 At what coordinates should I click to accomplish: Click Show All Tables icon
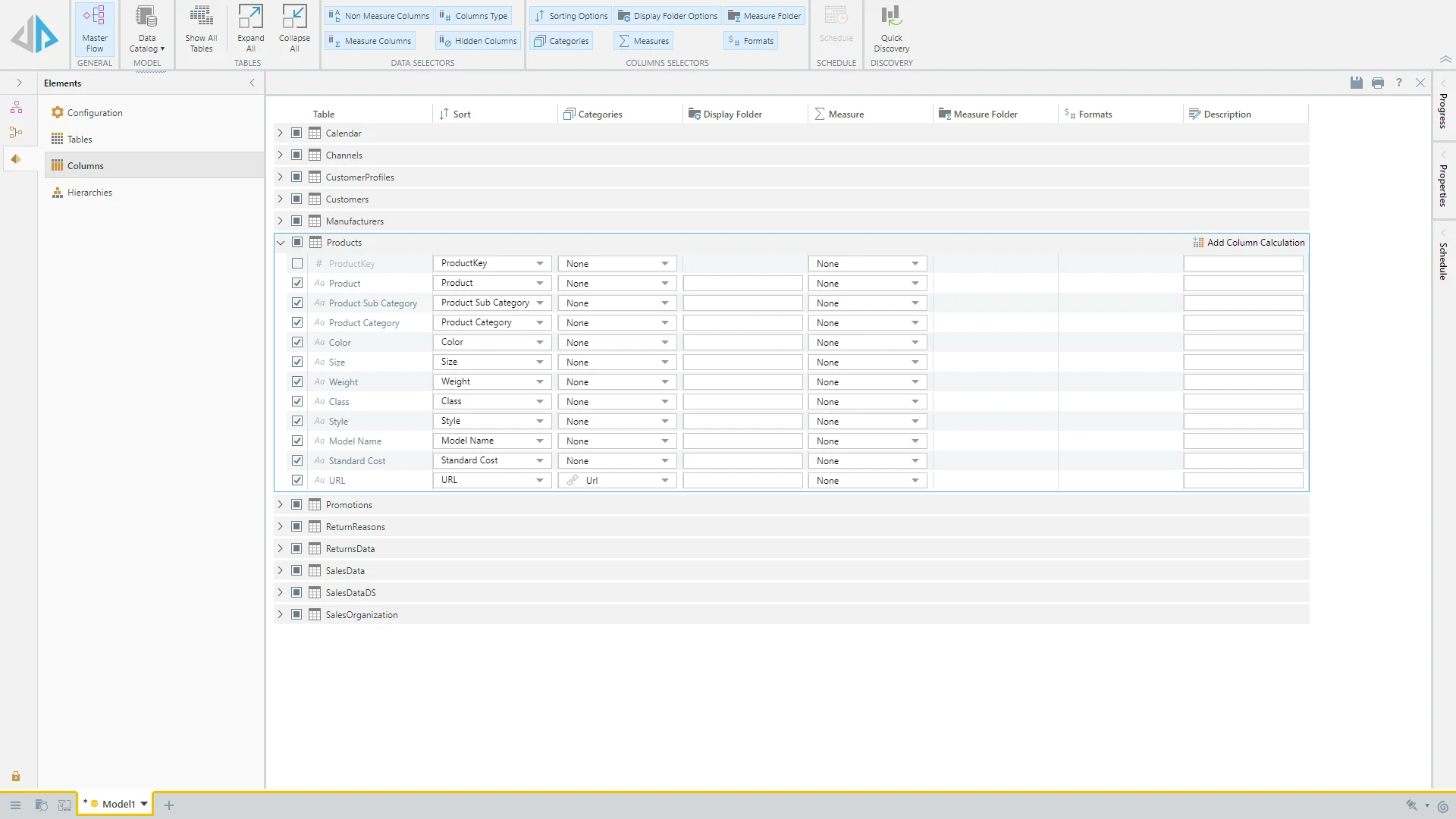coord(201,29)
